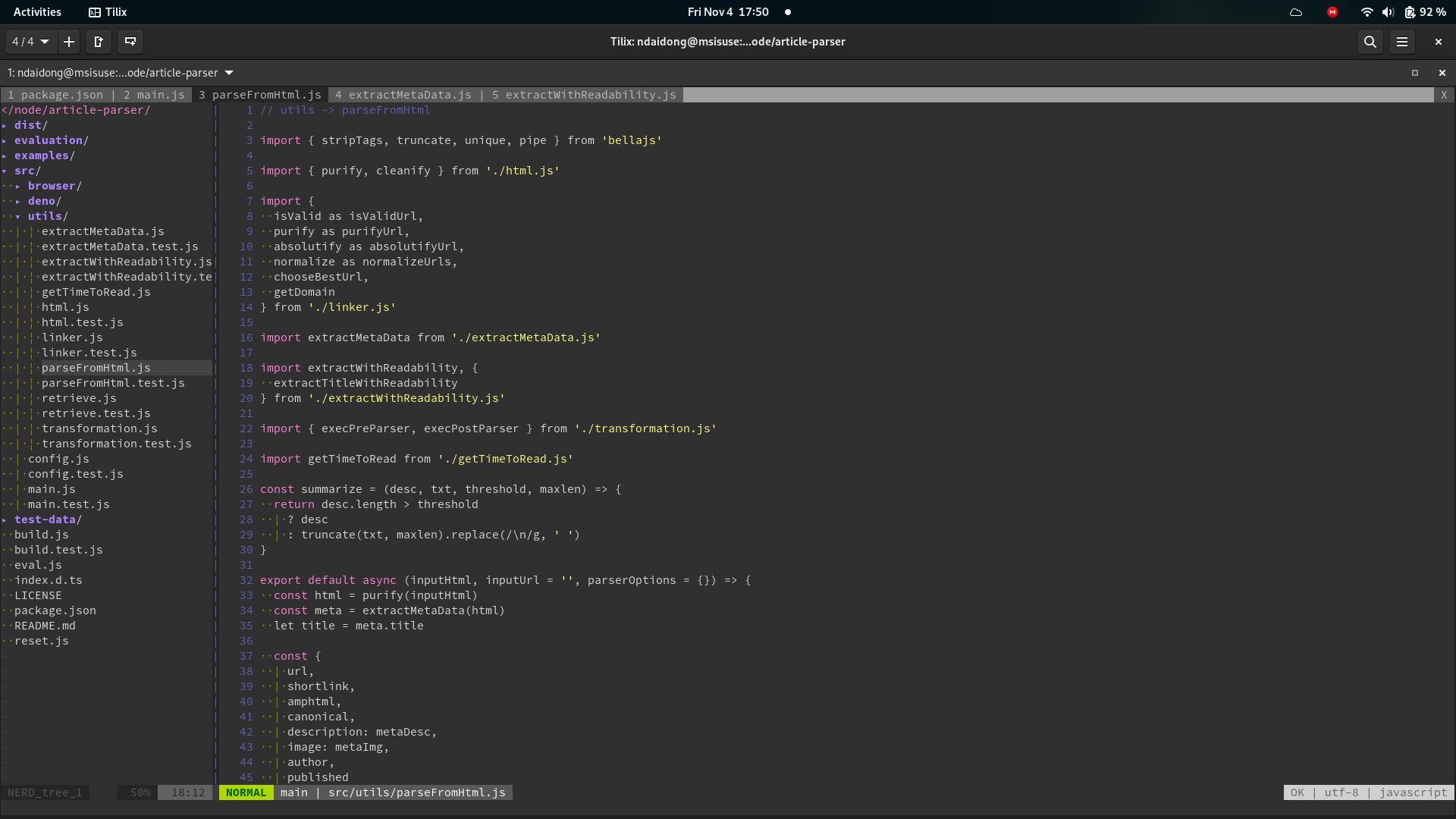
Task: Open build.test.js in the file tree
Action: pyautogui.click(x=58, y=550)
